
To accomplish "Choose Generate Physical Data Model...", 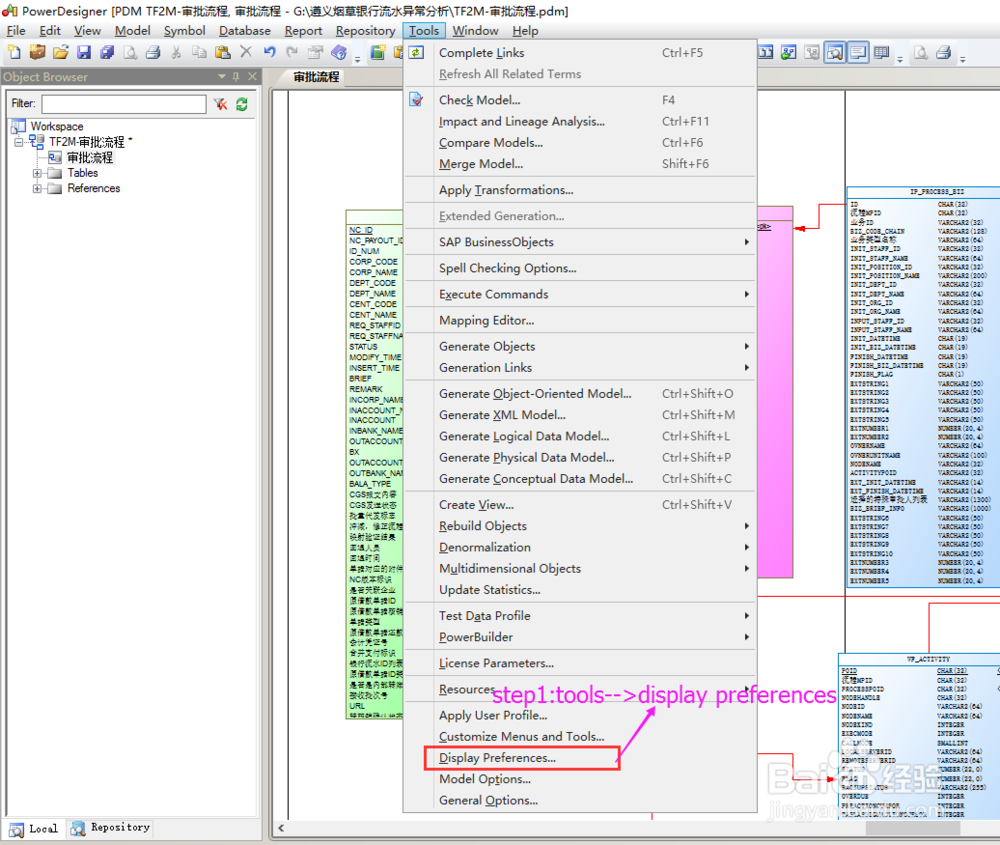I will [580, 457].
